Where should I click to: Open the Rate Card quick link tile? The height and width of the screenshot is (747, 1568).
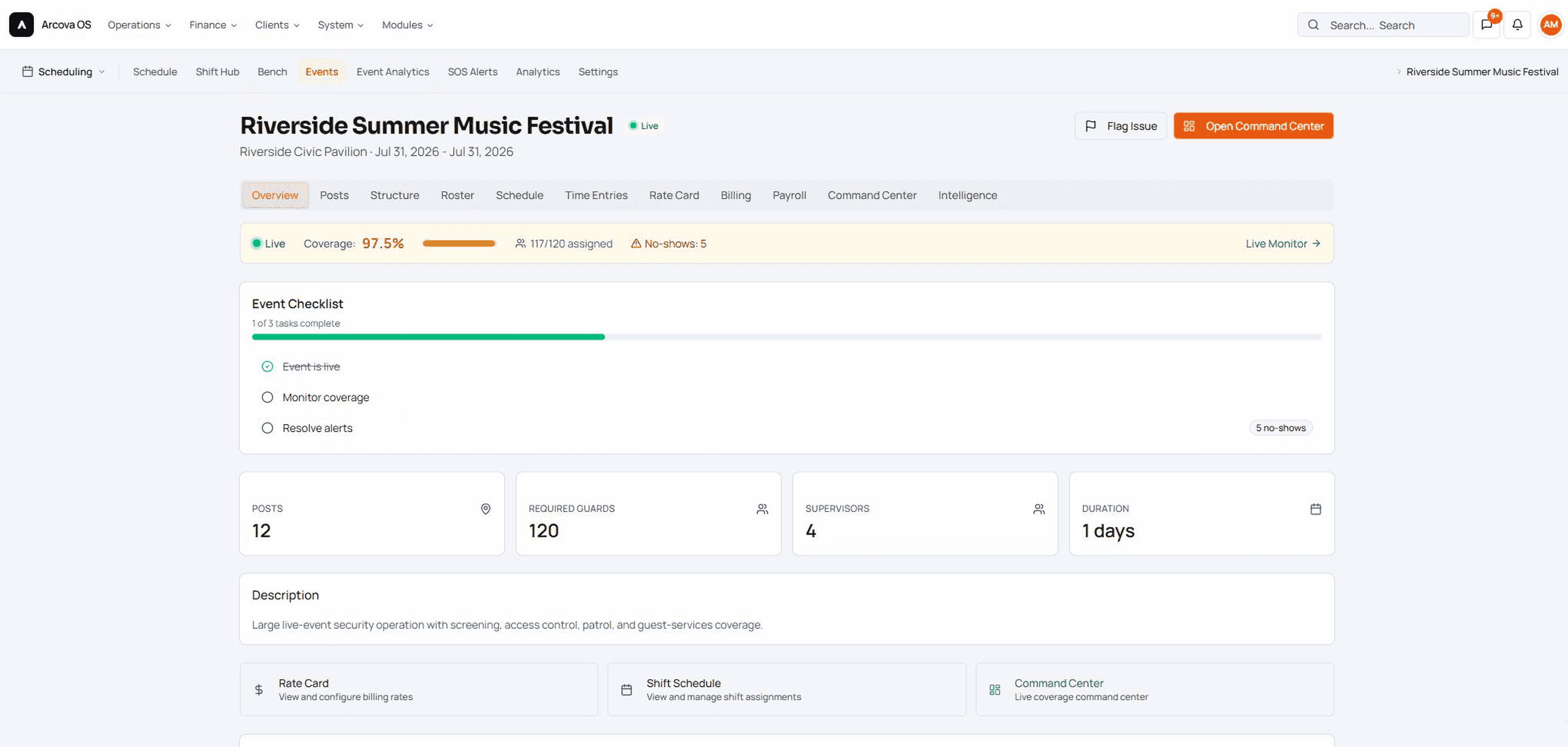[419, 689]
